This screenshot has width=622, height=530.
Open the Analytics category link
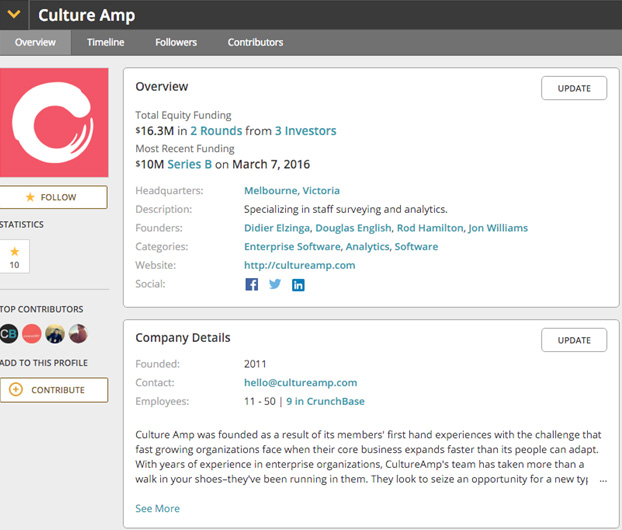(368, 247)
